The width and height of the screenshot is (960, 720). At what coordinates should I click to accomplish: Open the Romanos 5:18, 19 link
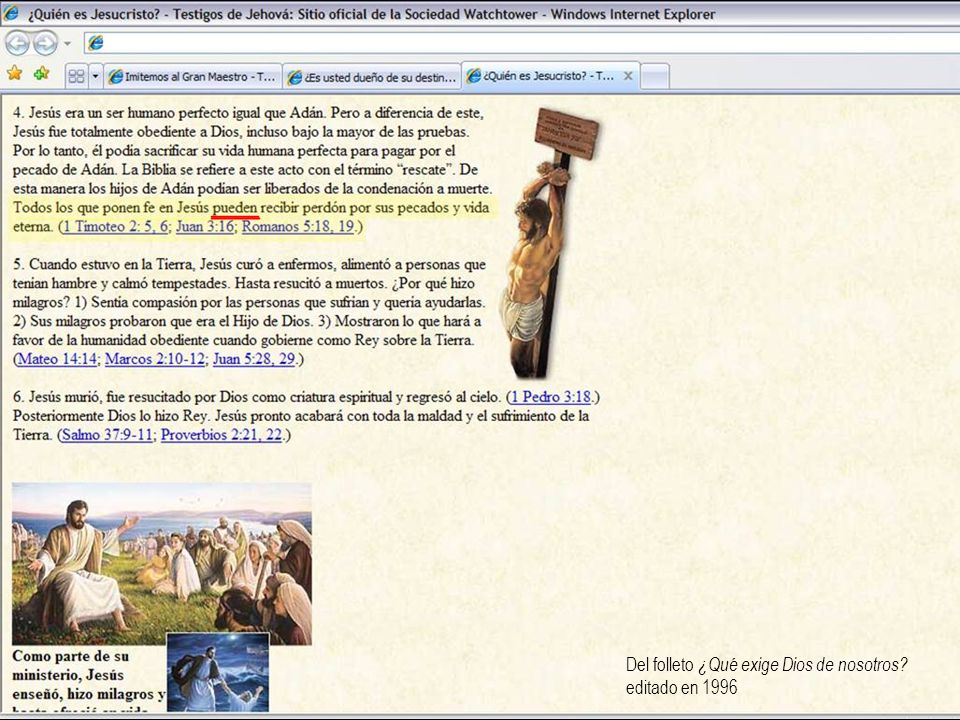pyautogui.click(x=298, y=227)
